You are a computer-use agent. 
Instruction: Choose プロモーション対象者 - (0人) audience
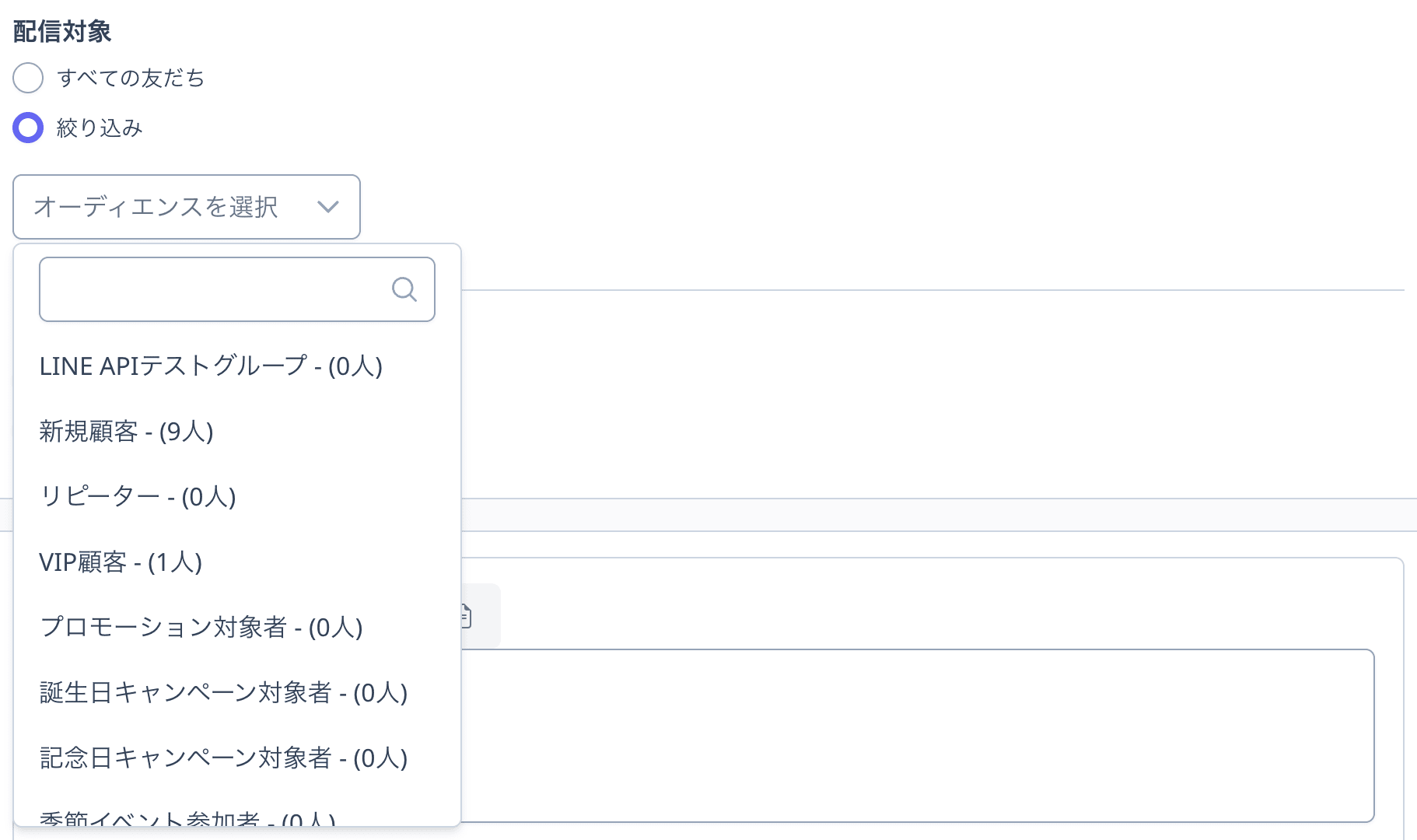pyautogui.click(x=237, y=627)
